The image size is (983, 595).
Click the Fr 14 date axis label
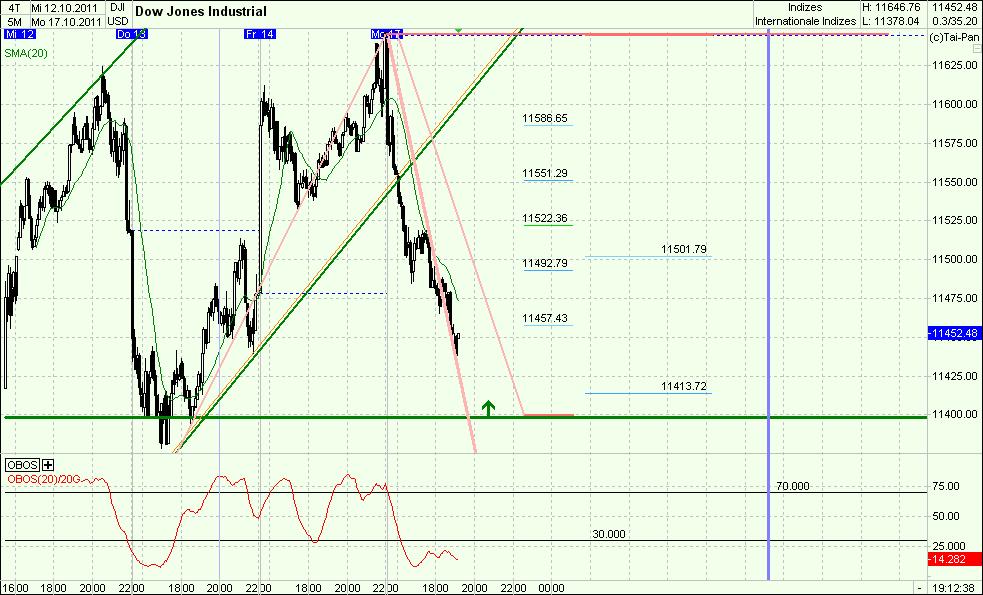259,32
